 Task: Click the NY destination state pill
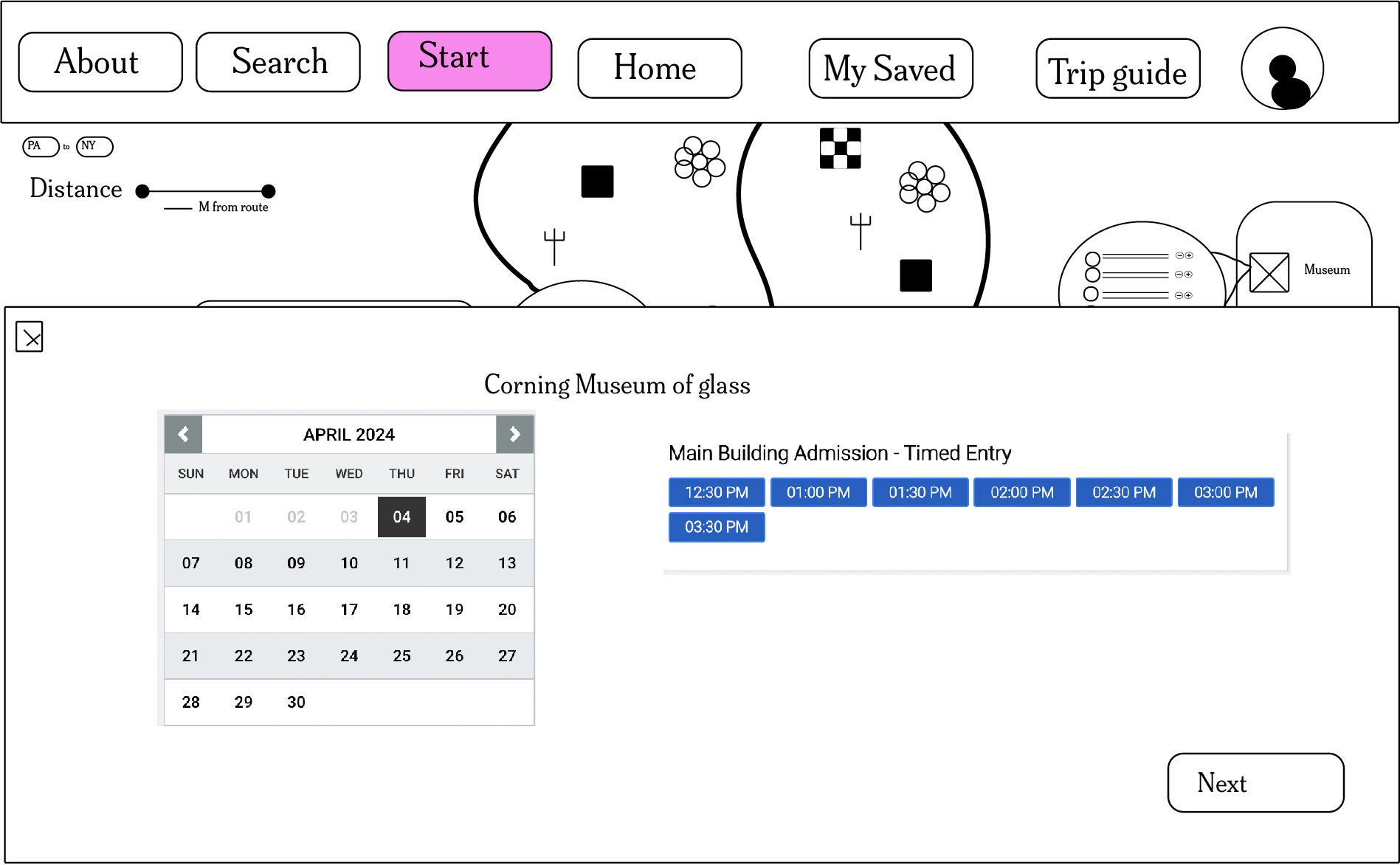tap(94, 146)
